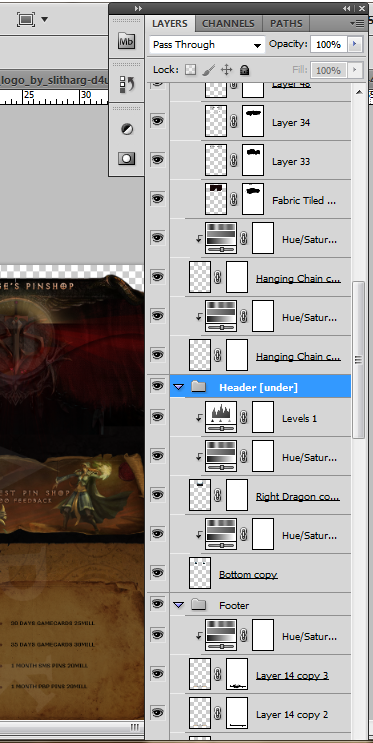373x743 pixels.
Task: Lock position move icon
Action: click(x=227, y=70)
